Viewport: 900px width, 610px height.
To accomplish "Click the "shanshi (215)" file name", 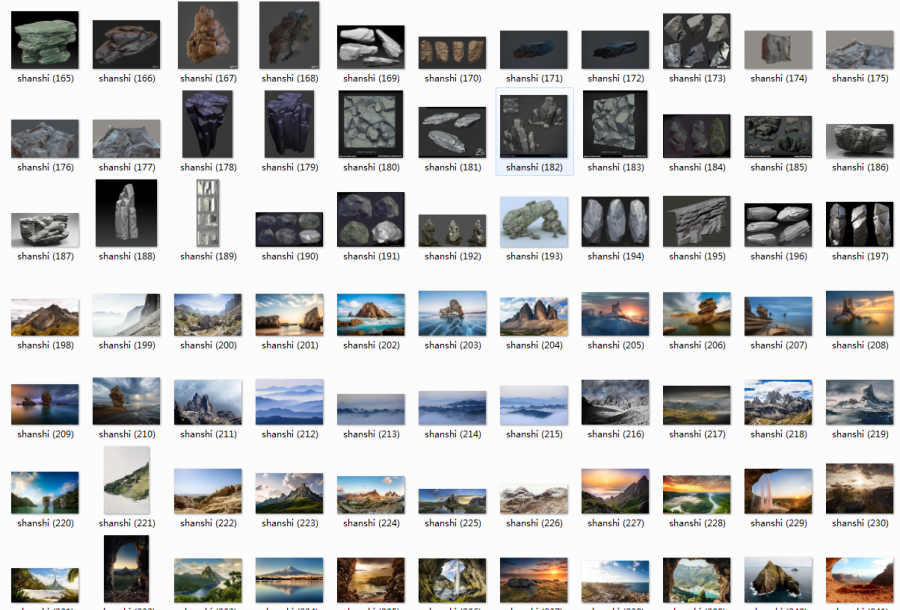I will pyautogui.click(x=534, y=434).
